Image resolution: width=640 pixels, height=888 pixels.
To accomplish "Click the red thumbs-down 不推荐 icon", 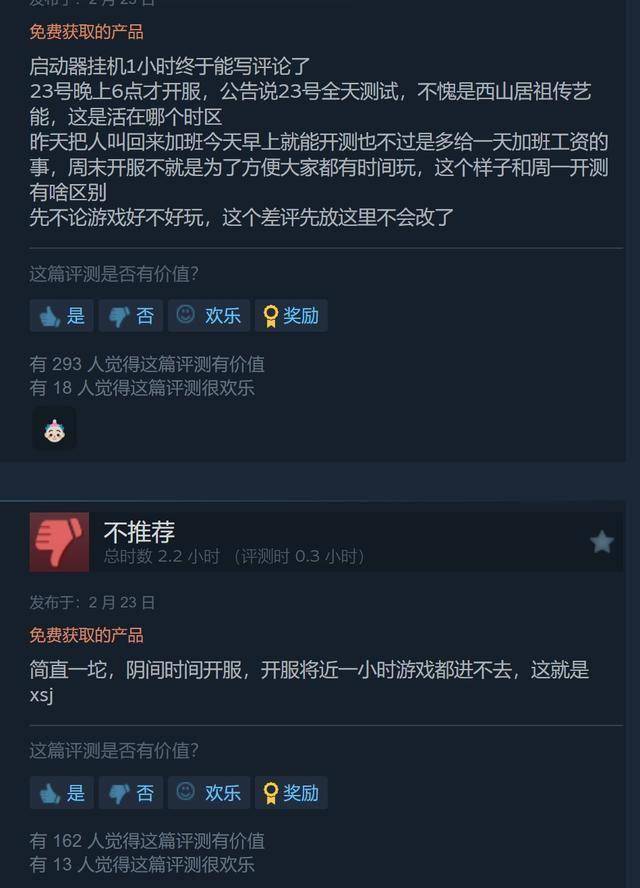I will coord(59,542).
